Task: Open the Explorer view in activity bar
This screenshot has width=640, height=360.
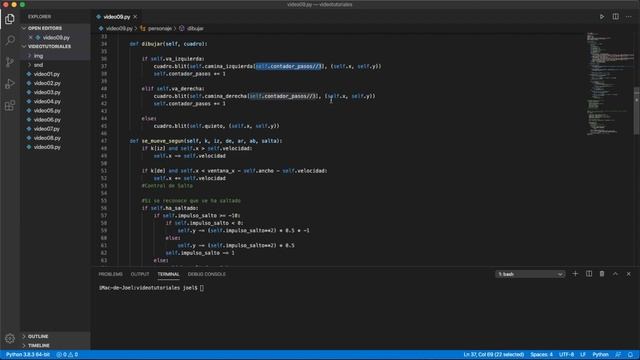Action: (x=10, y=19)
